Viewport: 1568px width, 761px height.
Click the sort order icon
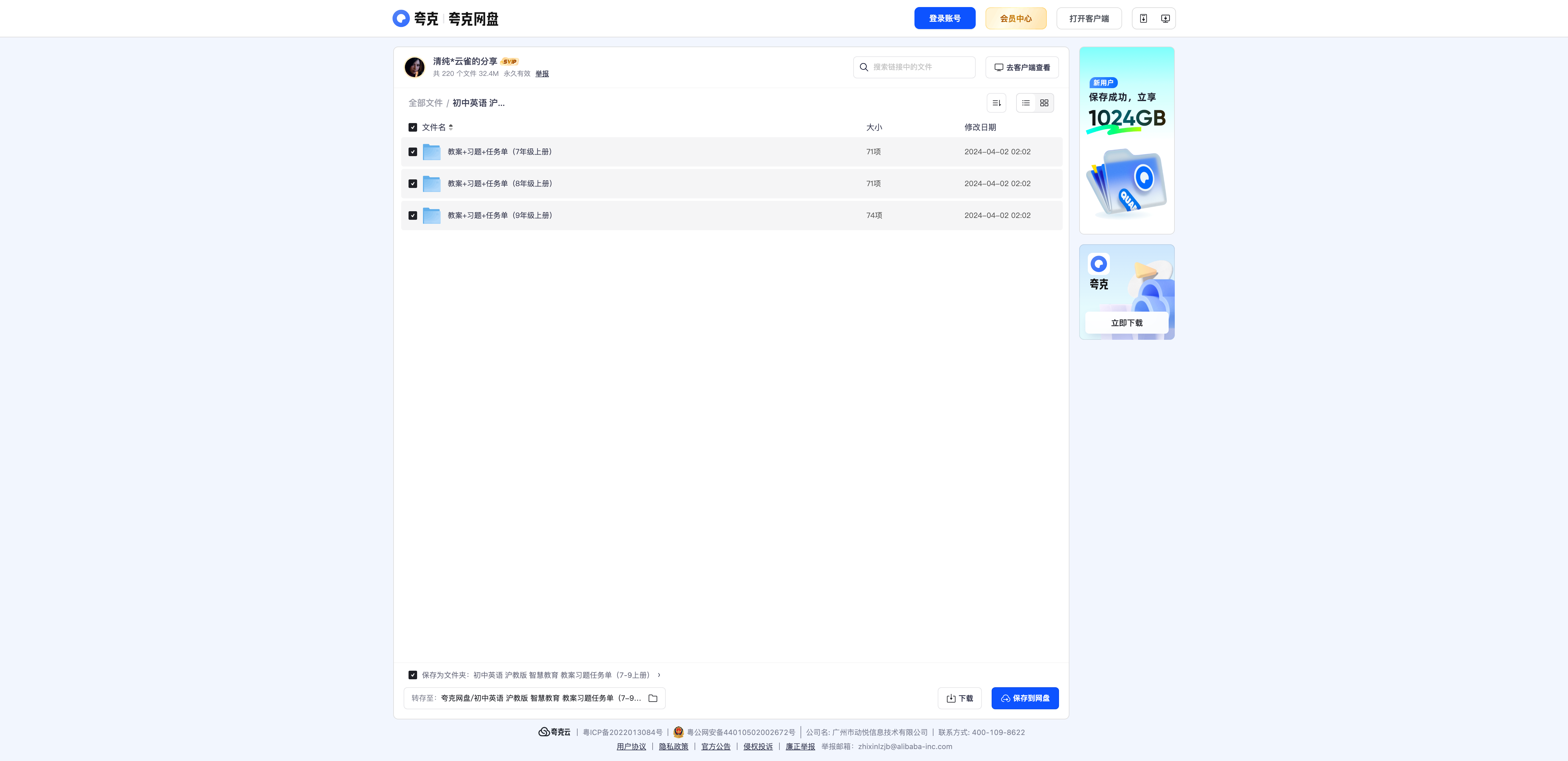point(997,103)
